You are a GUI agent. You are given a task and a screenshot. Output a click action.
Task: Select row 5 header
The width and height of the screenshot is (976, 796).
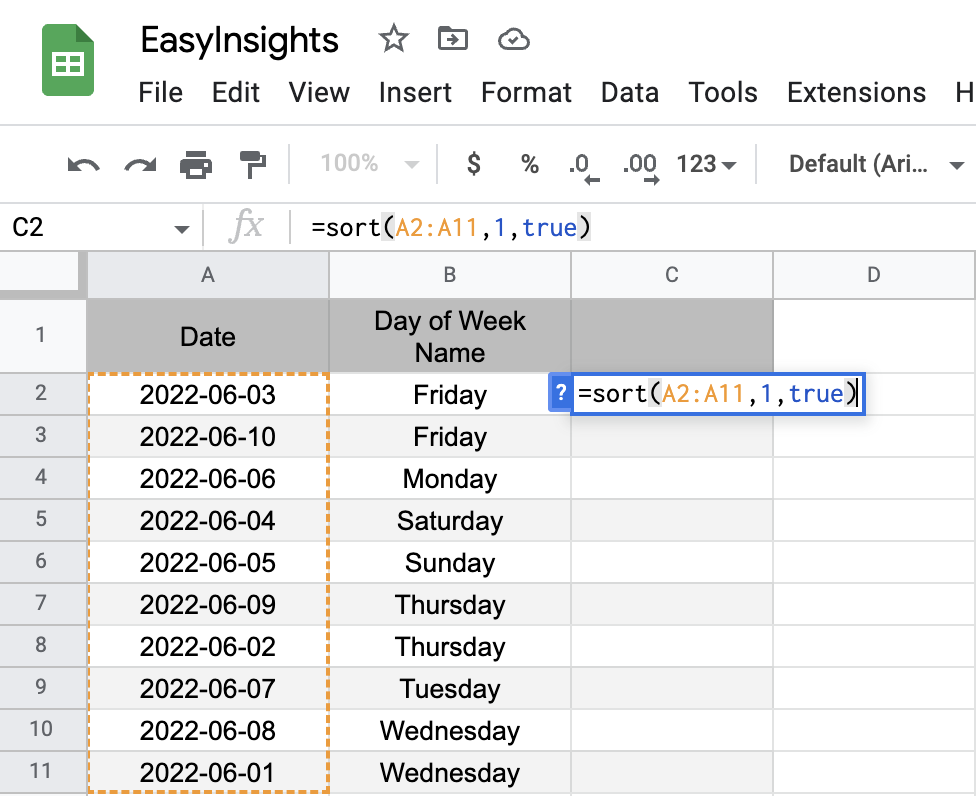[x=41, y=519]
